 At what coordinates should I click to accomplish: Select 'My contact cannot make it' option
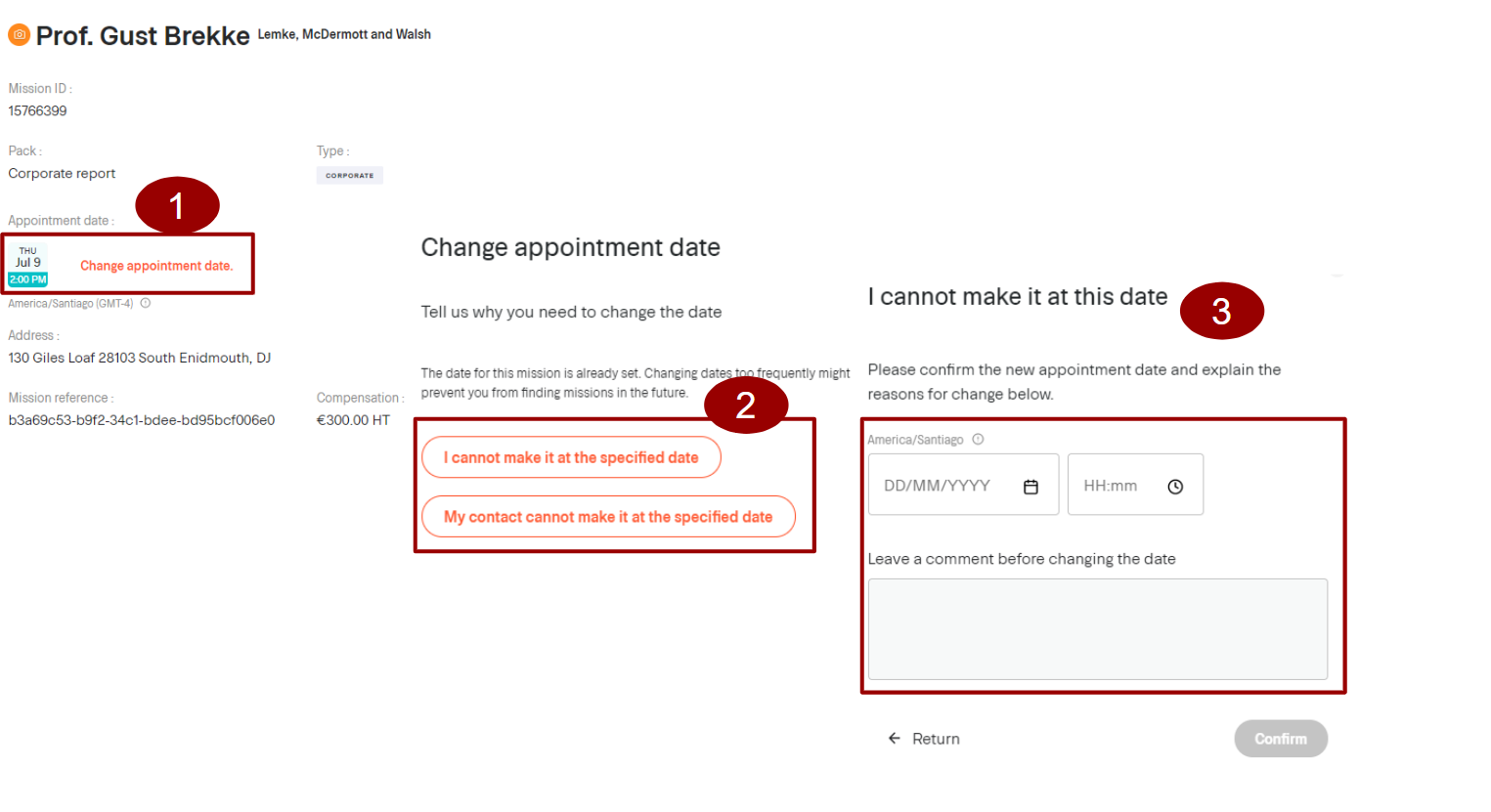[x=608, y=517]
